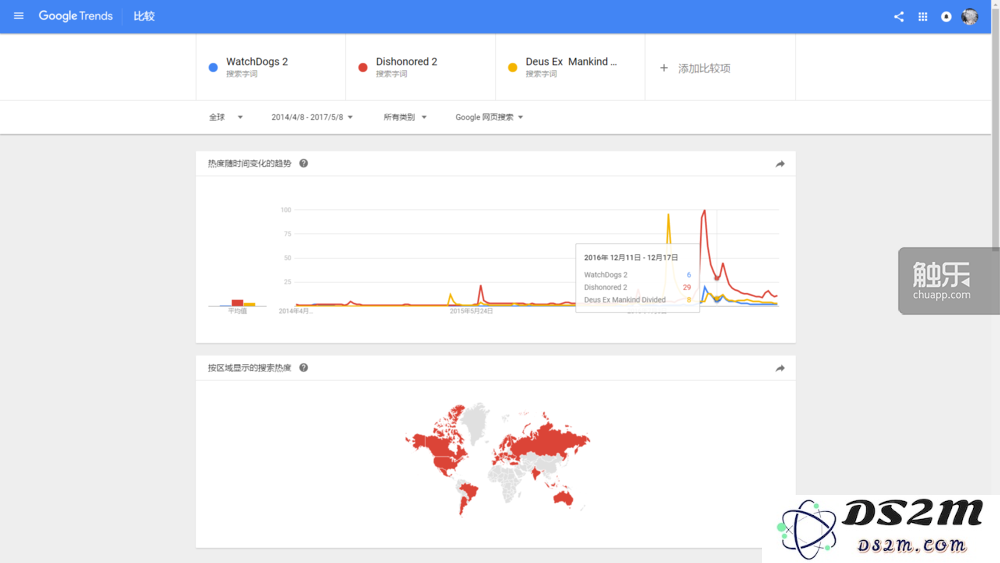The image size is (1000, 563).
Task: Open the 2014/4/8 - 2017/5/8 date range dropdown
Action: [x=312, y=117]
